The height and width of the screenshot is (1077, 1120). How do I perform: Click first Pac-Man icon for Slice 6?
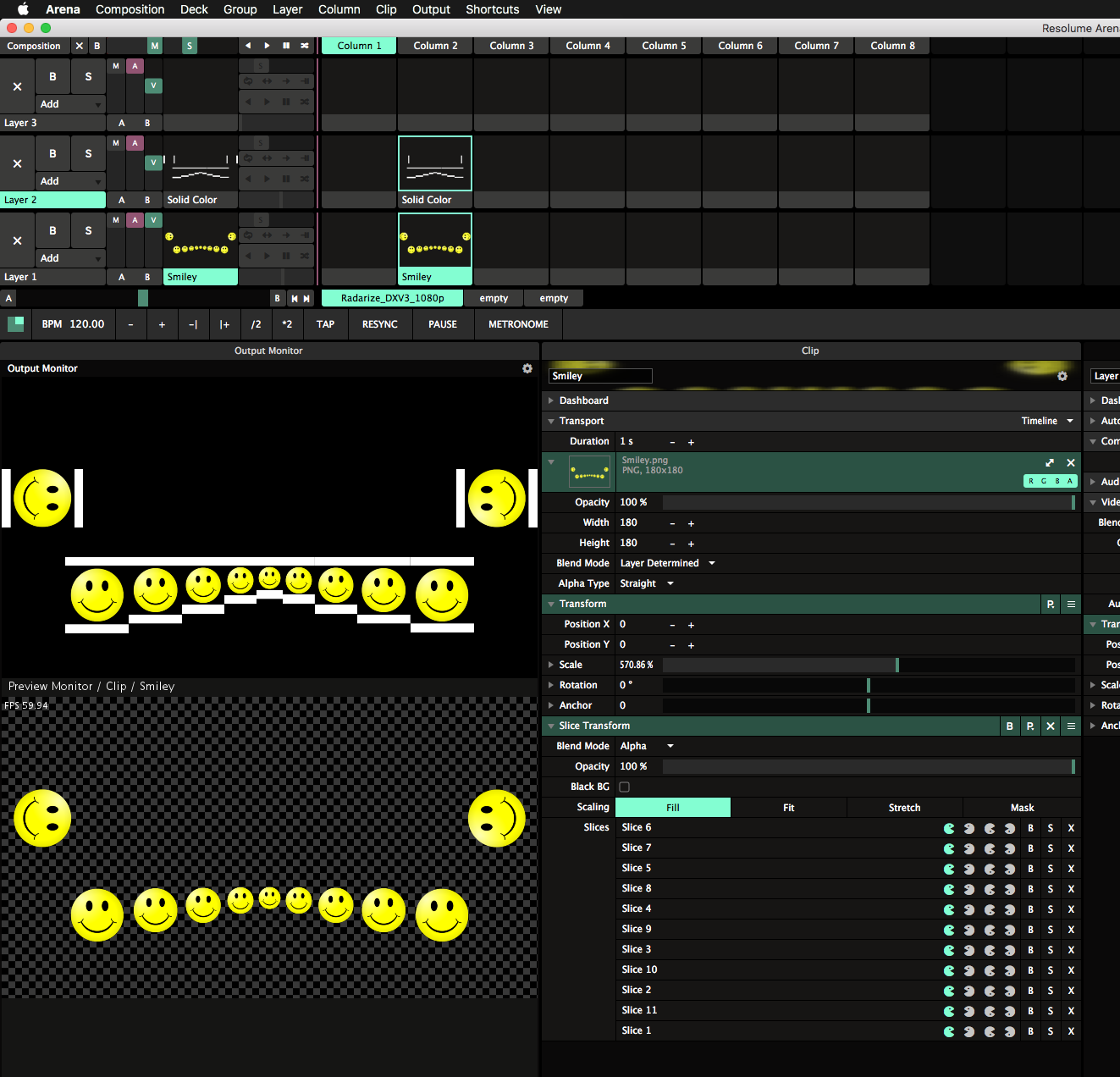(x=949, y=828)
